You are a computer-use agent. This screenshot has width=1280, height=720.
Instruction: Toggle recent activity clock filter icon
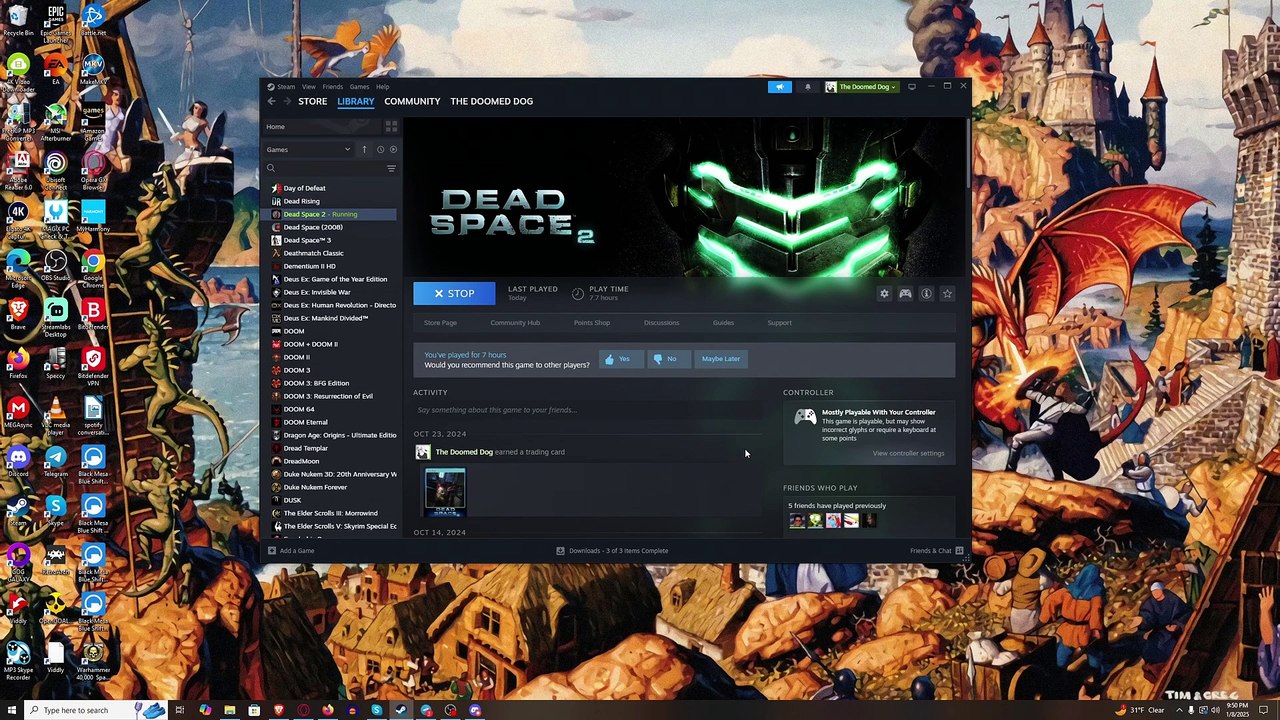[x=380, y=149]
